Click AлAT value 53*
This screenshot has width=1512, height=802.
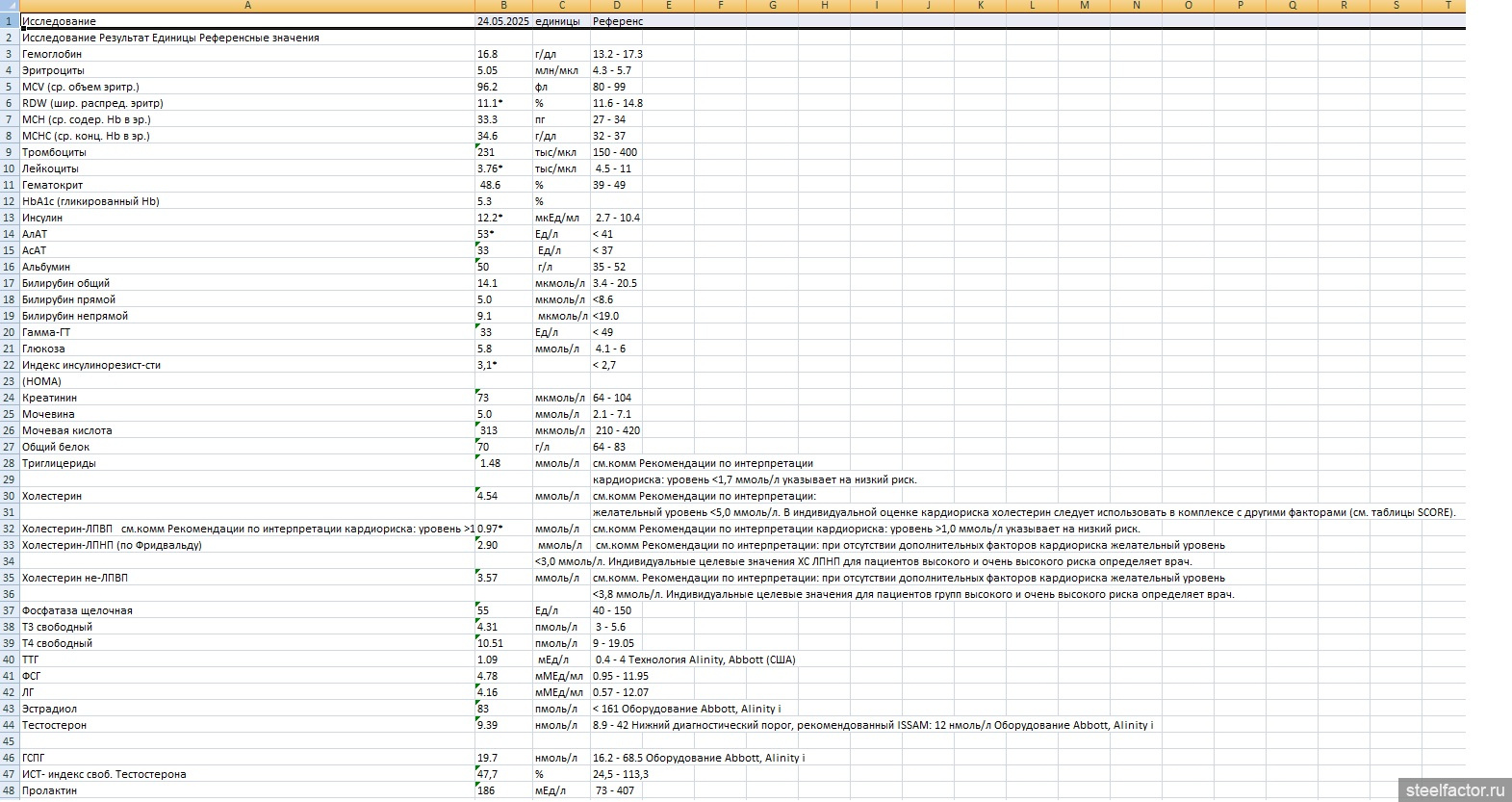503,234
